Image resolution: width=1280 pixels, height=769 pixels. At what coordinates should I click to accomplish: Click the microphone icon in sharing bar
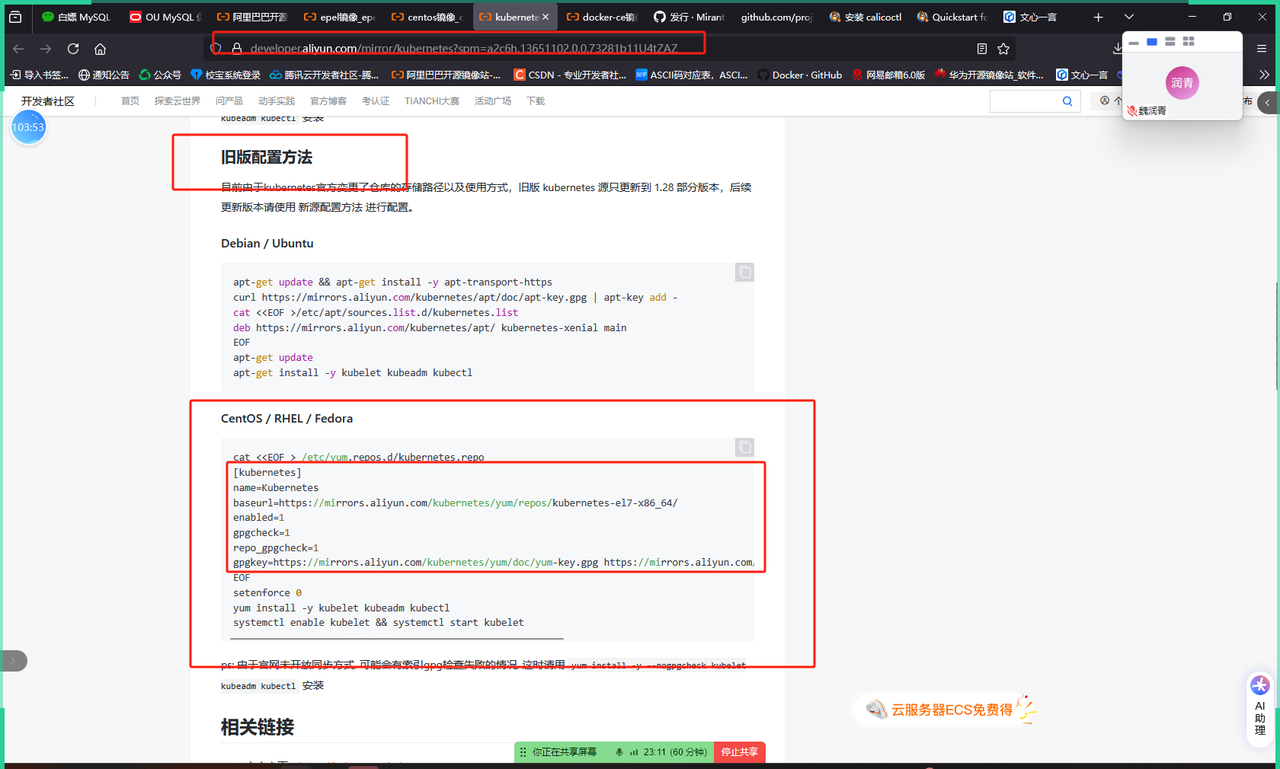620,752
